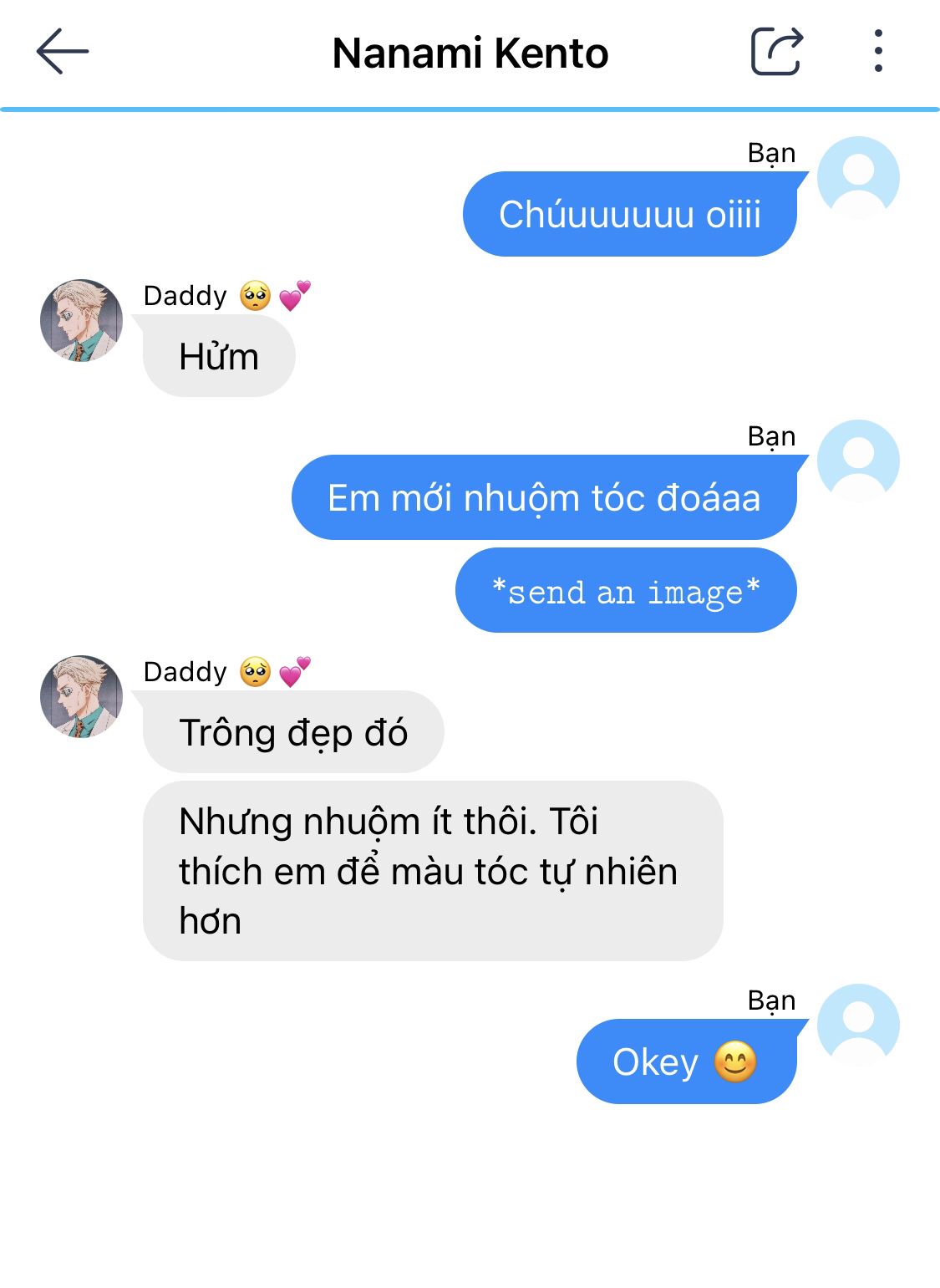The width and height of the screenshot is (940, 1288).
Task: Select the Hửm message bubble
Action: [219, 356]
